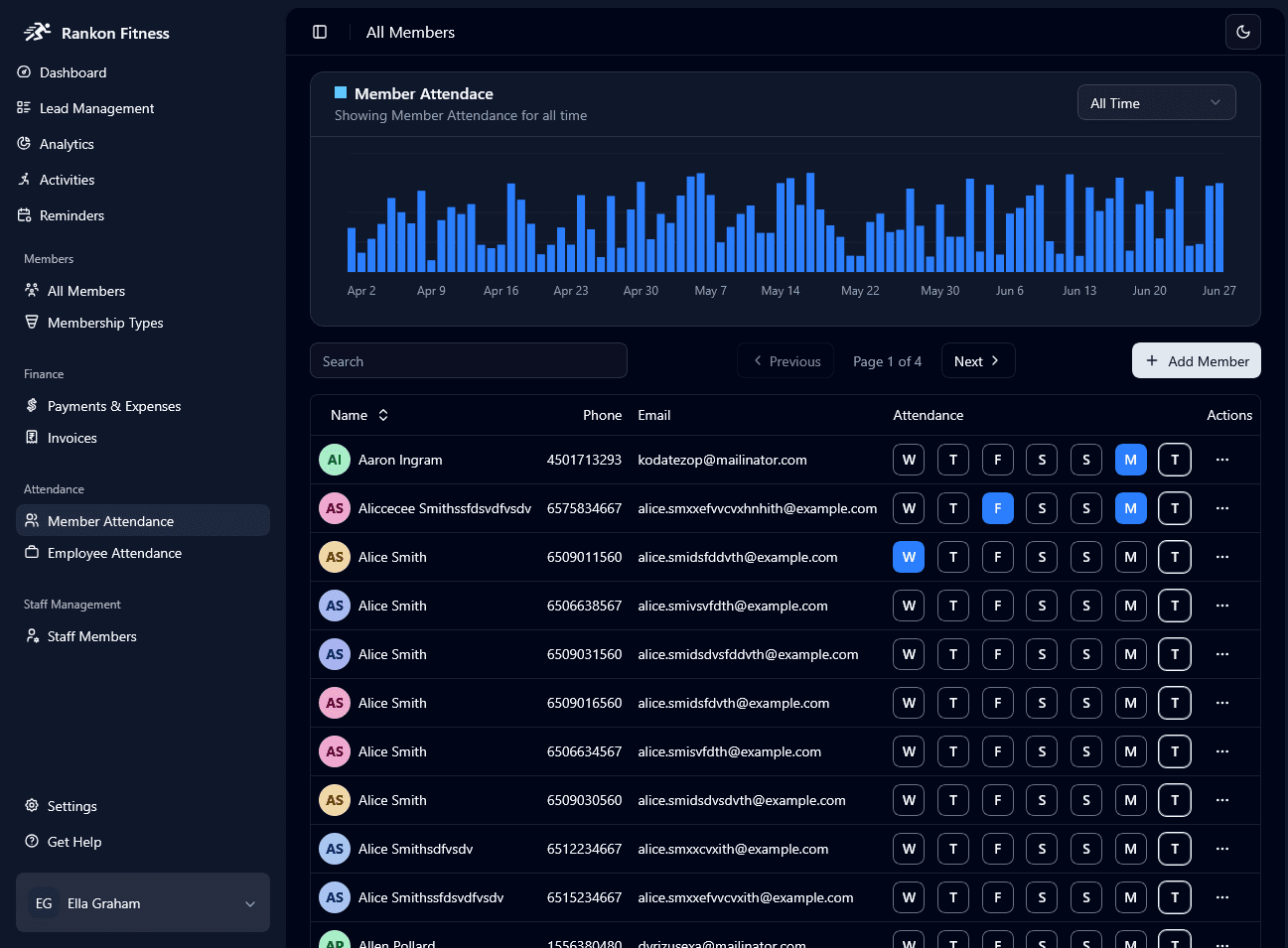Toggle Monday attendance for Aaron Ingram
The image size is (1288, 948).
[x=1130, y=460]
